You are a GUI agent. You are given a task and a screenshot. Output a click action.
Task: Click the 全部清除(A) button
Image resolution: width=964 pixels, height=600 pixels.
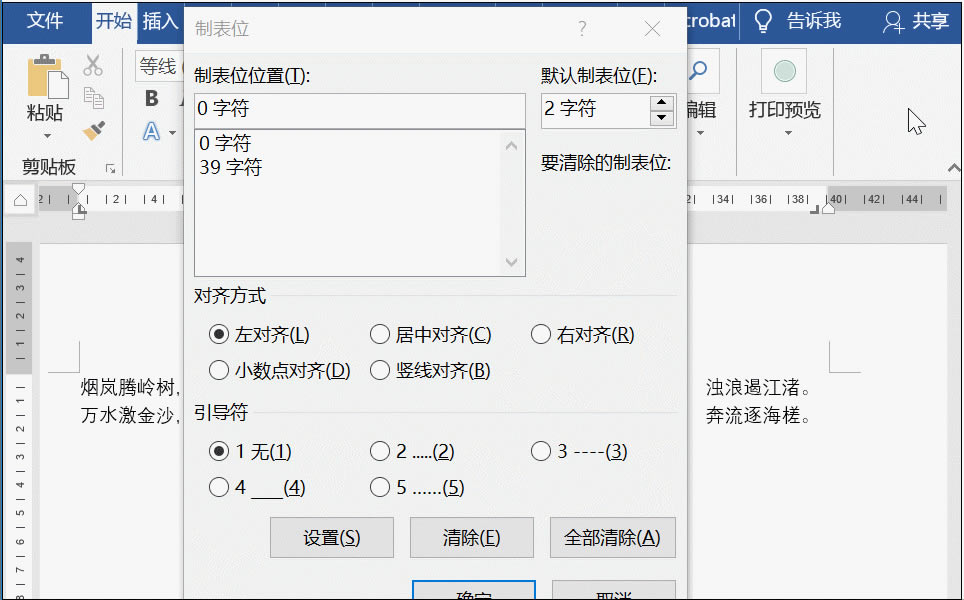612,537
